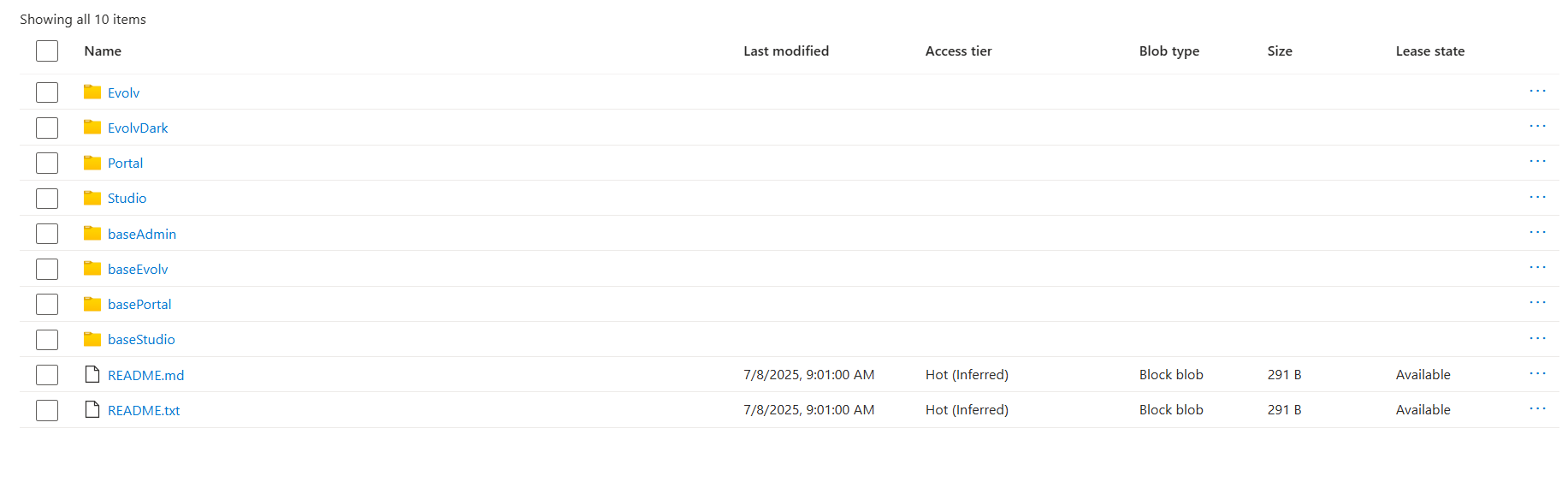Click the README.md file icon
Image resolution: width=1568 pixels, height=482 pixels.
[x=92, y=374]
